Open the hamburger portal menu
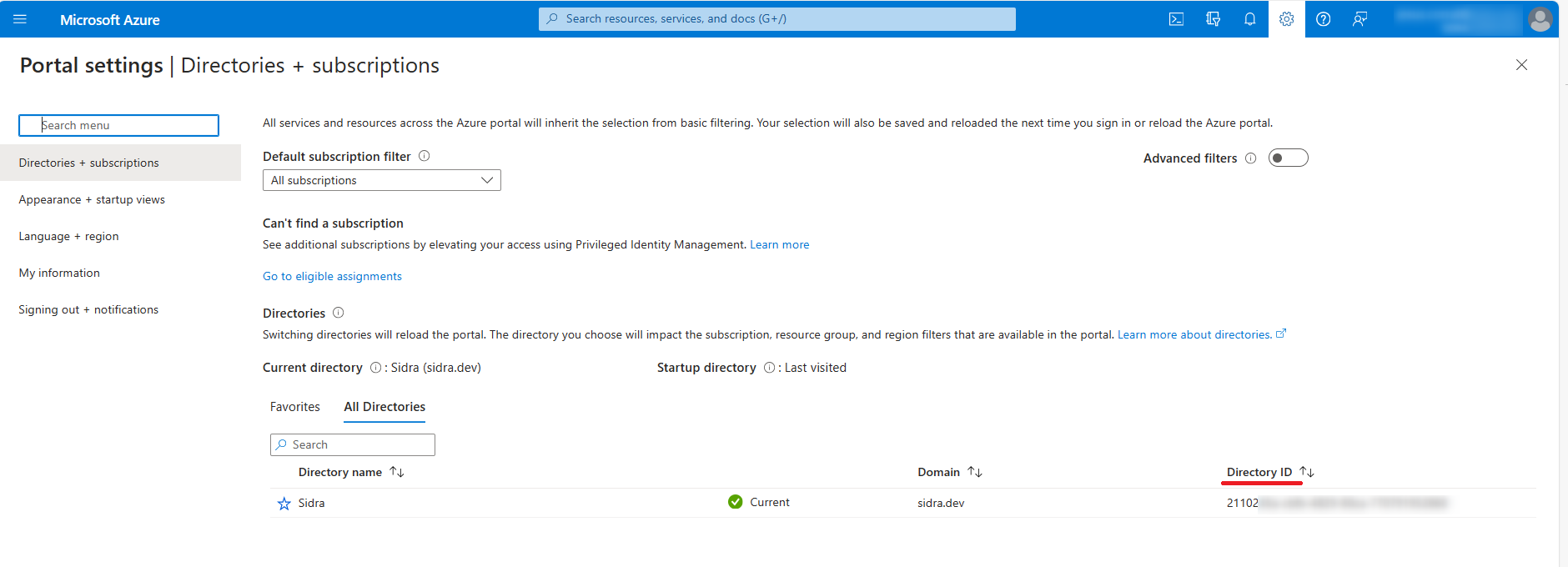 point(20,19)
